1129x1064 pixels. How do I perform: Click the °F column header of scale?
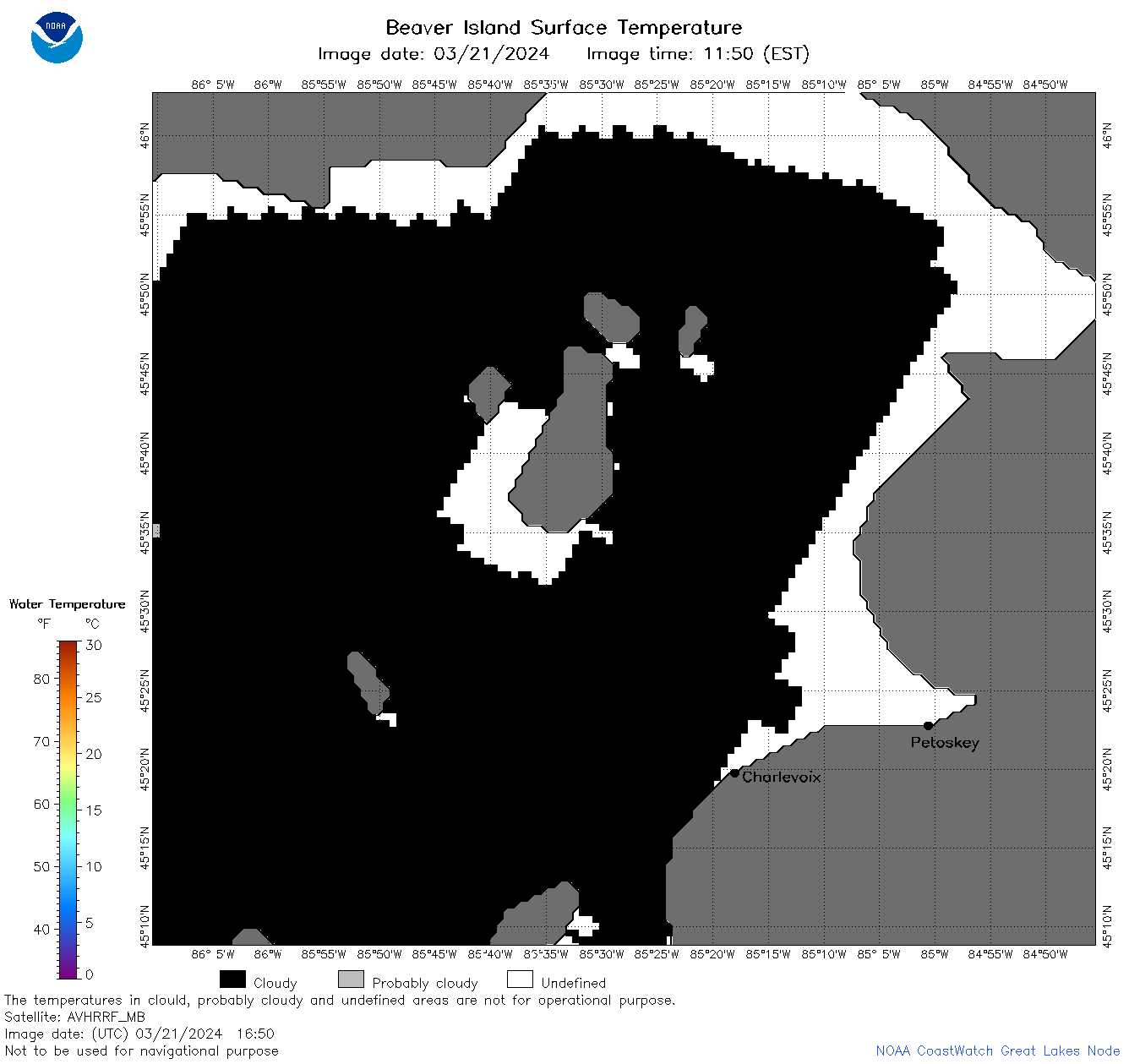44,624
